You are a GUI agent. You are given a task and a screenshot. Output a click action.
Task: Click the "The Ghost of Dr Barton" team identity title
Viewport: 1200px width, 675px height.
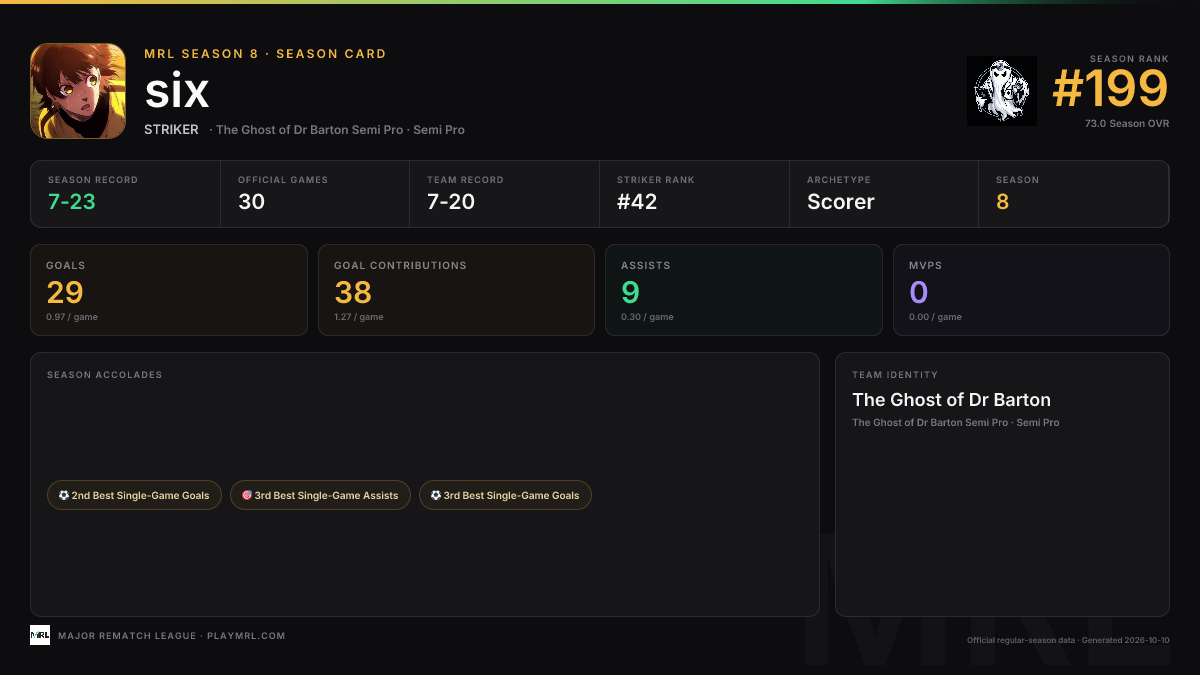pyautogui.click(x=951, y=400)
